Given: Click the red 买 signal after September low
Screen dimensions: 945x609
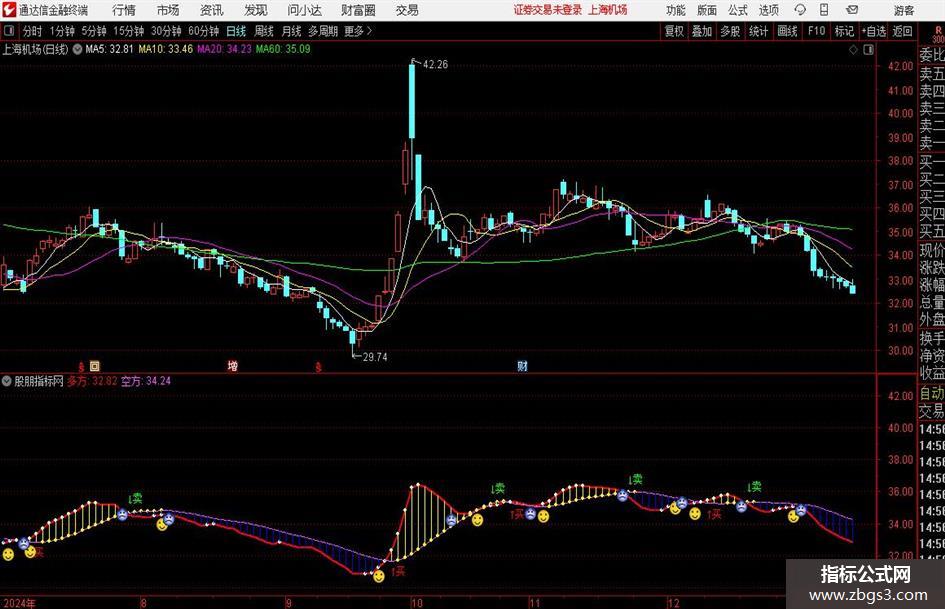Looking at the screenshot, I should point(398,570).
